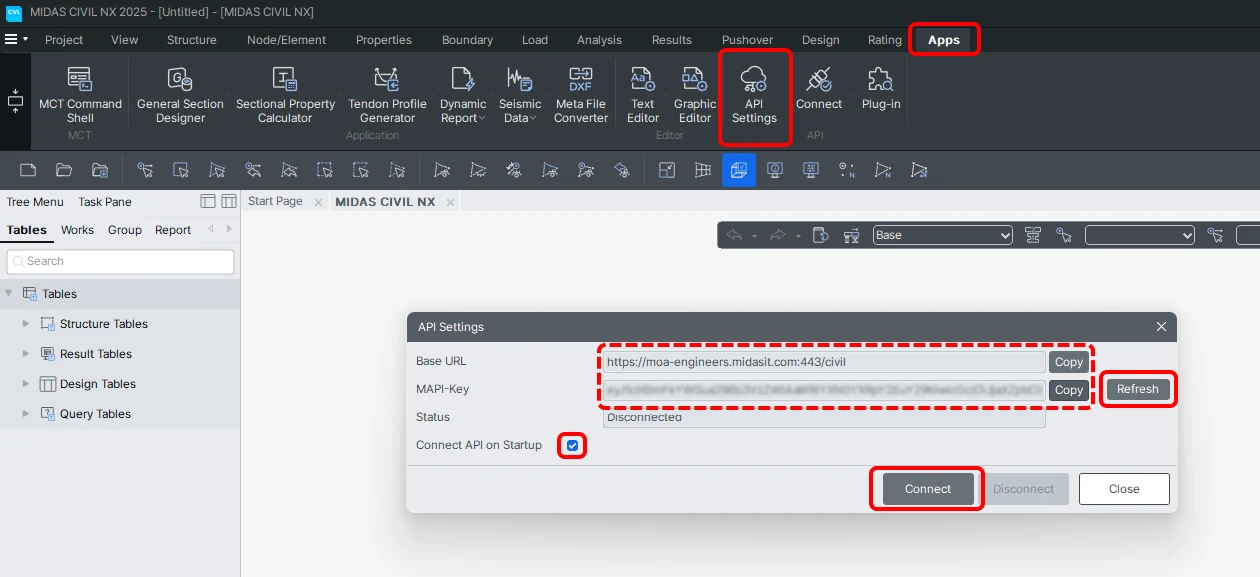Open the Meta File Converter

(x=581, y=95)
